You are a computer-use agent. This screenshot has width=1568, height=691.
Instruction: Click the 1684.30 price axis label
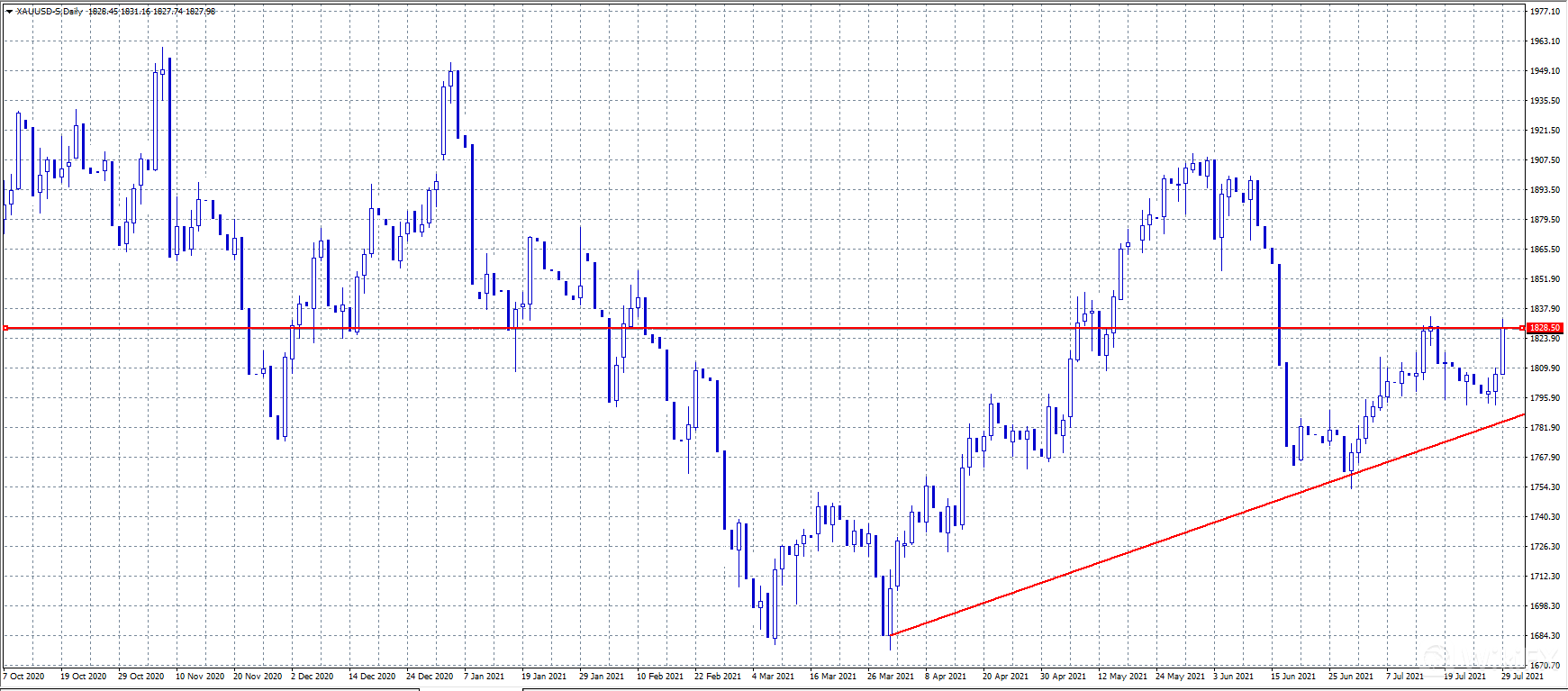[x=1545, y=636]
